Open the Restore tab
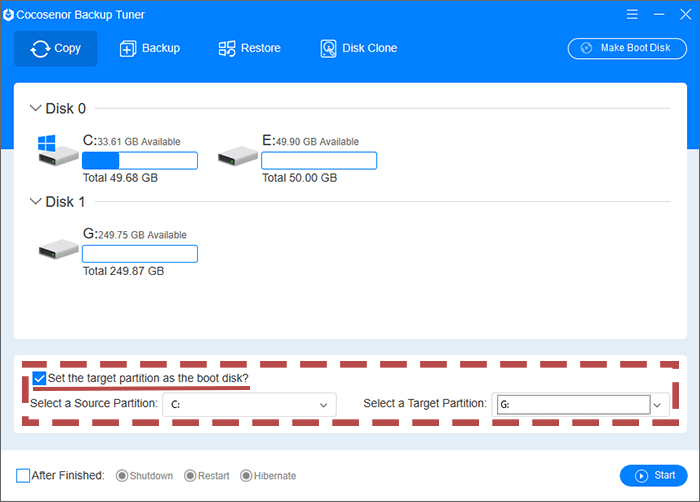The image size is (700, 502). click(250, 48)
